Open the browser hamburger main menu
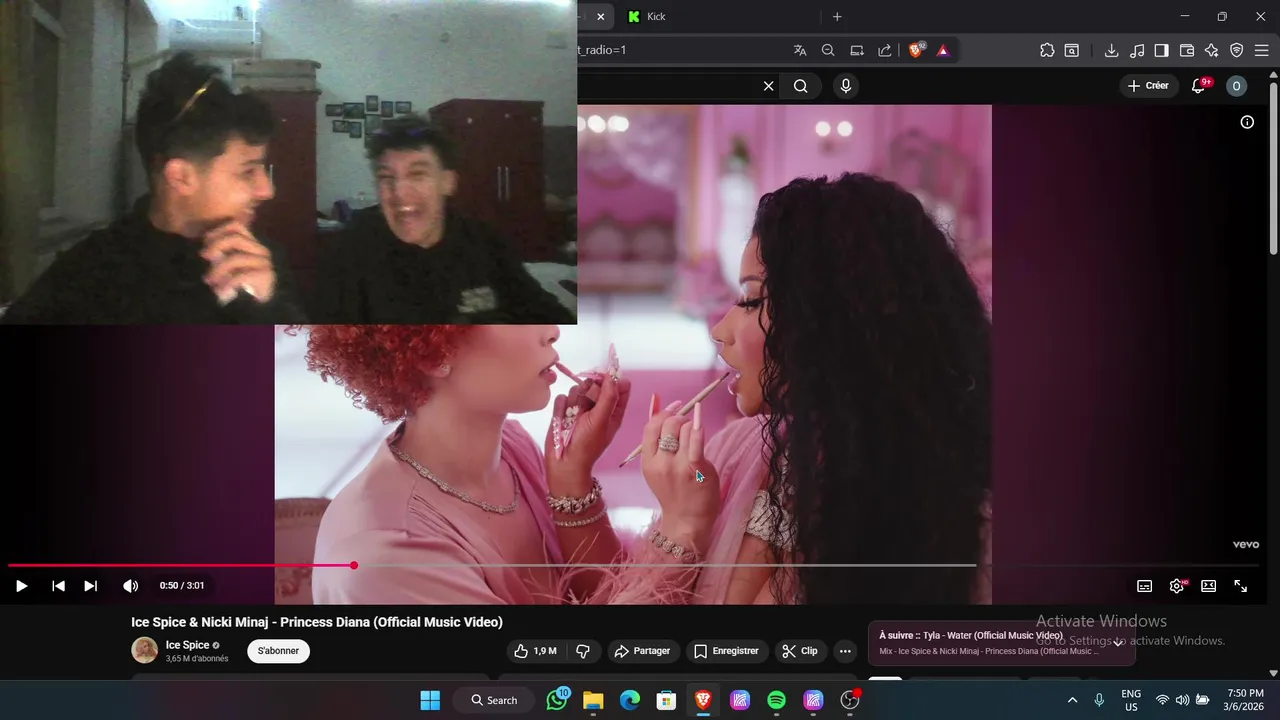The image size is (1280, 720). [1261, 50]
